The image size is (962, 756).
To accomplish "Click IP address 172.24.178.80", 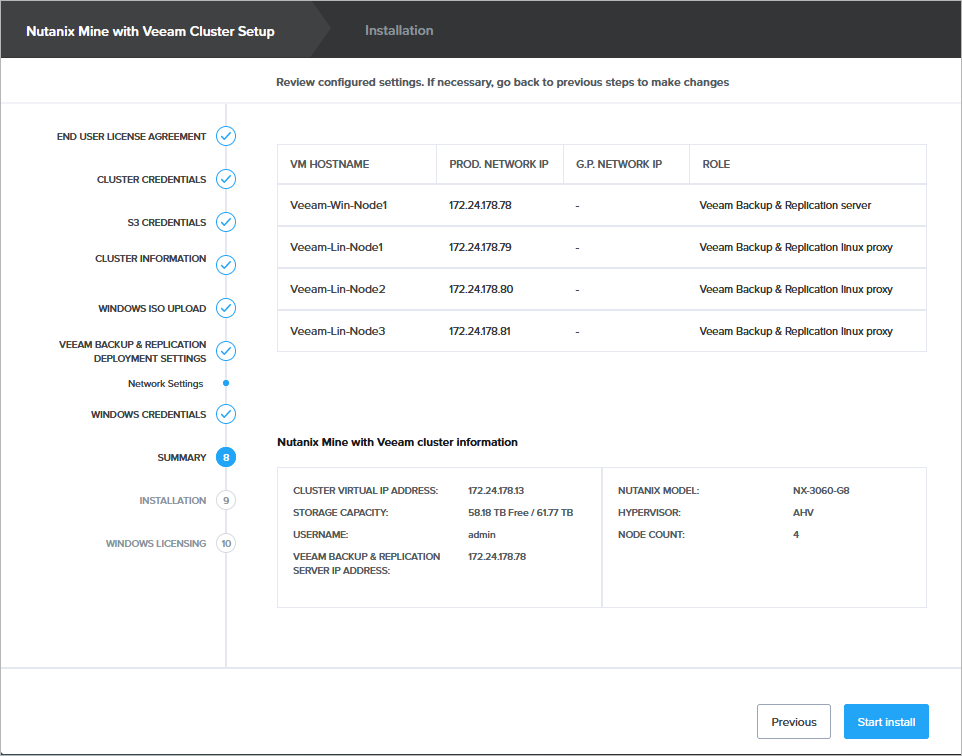I will (x=481, y=288).
